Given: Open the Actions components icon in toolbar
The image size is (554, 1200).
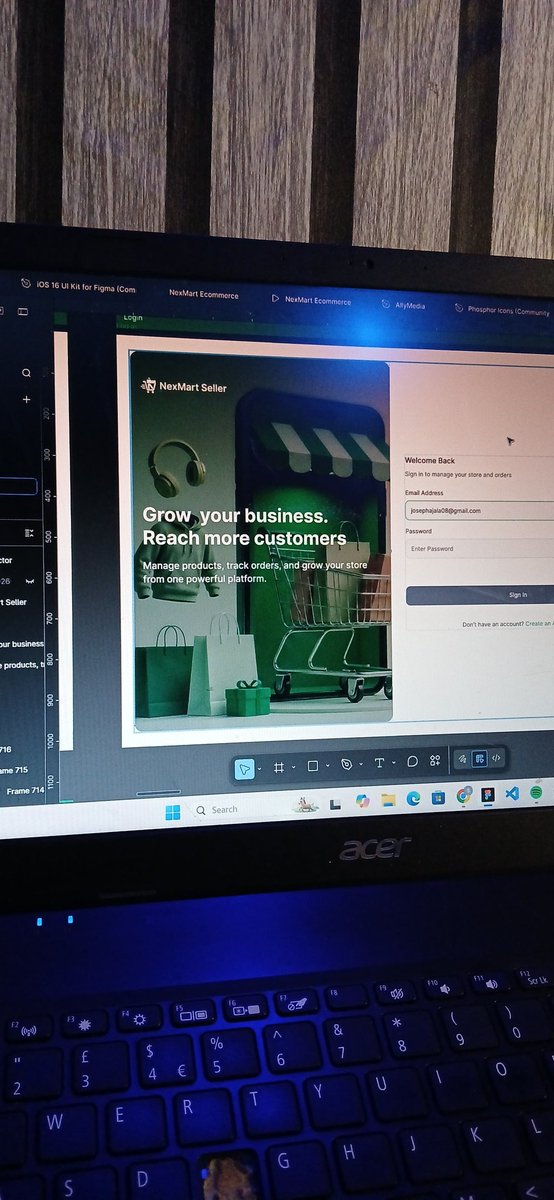Looking at the screenshot, I should coord(435,761).
